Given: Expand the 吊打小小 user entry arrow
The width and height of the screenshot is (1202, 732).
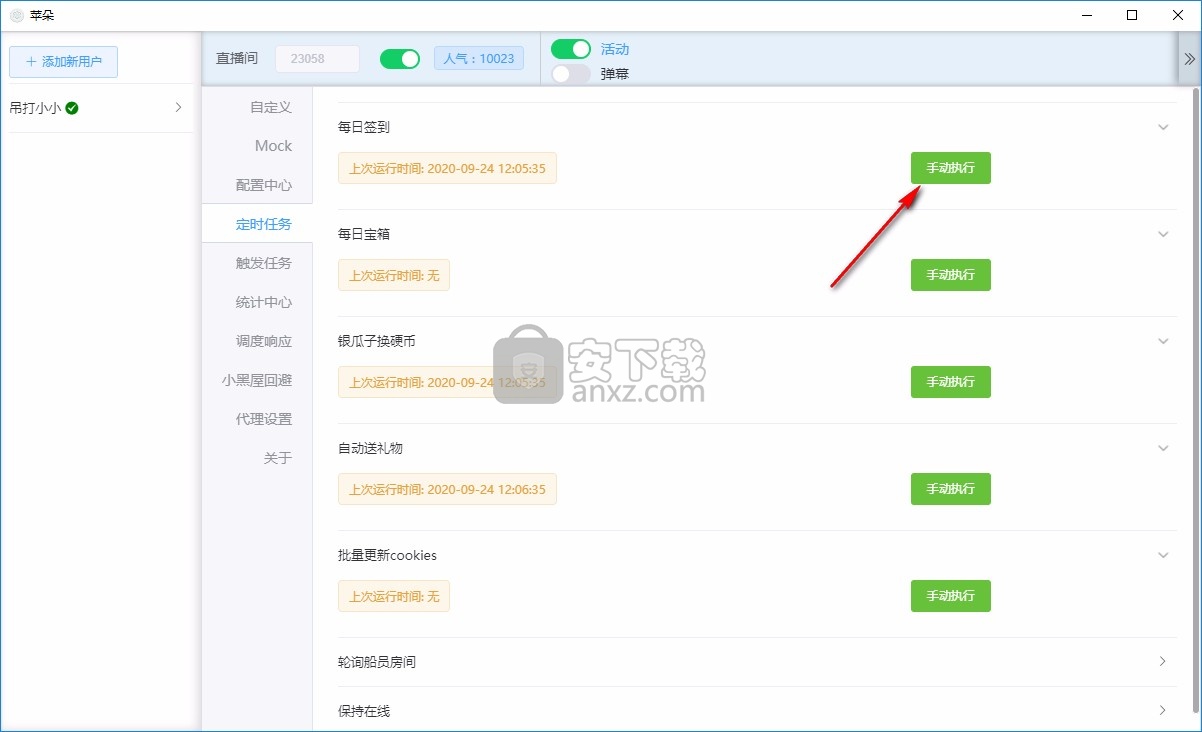Looking at the screenshot, I should coord(179,107).
